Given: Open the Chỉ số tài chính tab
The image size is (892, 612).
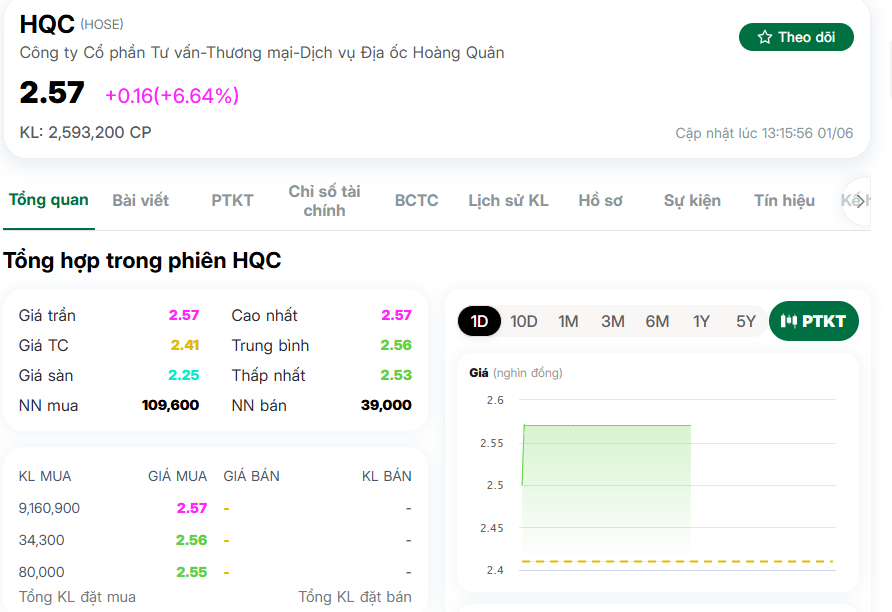Looking at the screenshot, I should [324, 201].
